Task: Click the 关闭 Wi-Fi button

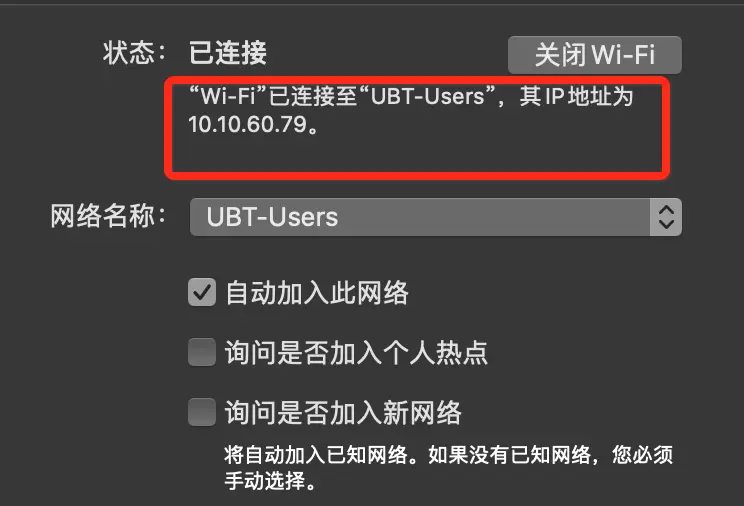Action: (595, 55)
